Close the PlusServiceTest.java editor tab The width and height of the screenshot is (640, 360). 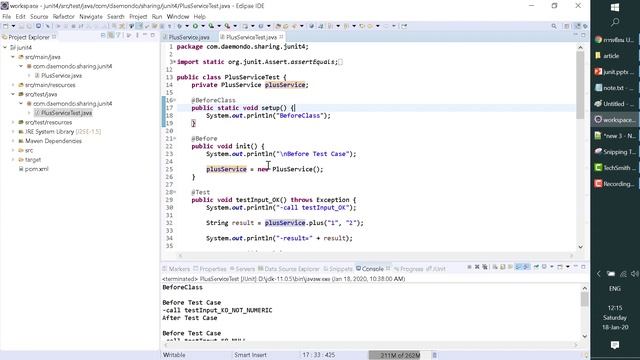click(281, 37)
